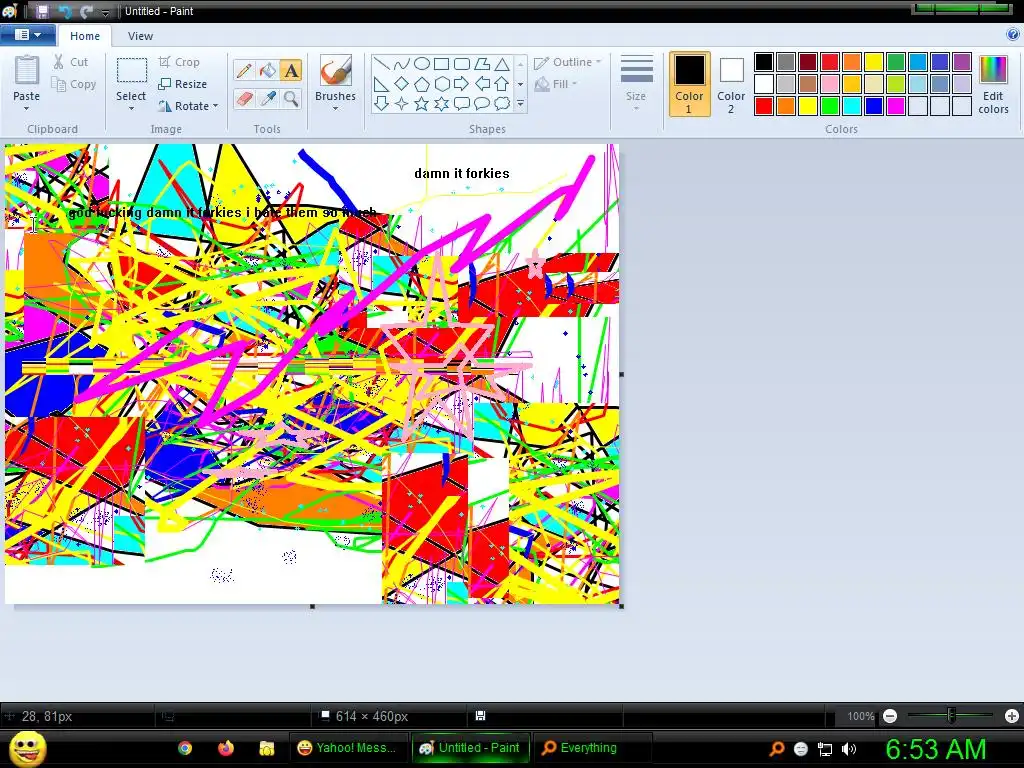The image size is (1024, 768).
Task: Choose the Rectangle shape
Action: pyautogui.click(x=441, y=64)
